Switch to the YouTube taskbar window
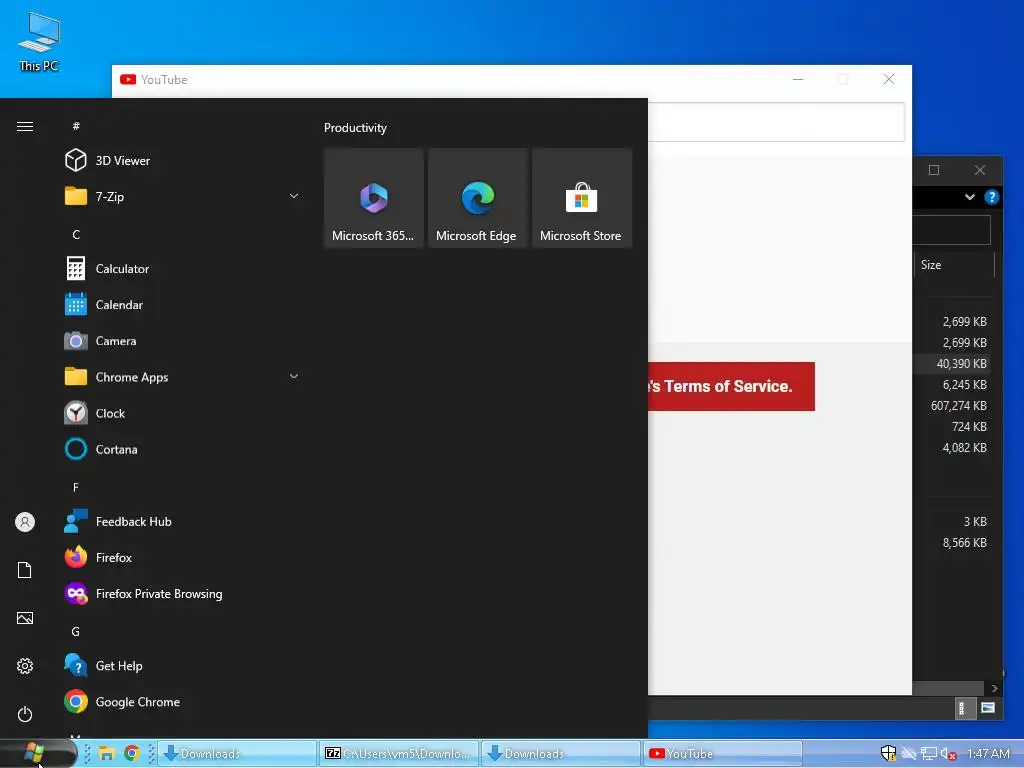This screenshot has height=768, width=1024. pos(722,754)
